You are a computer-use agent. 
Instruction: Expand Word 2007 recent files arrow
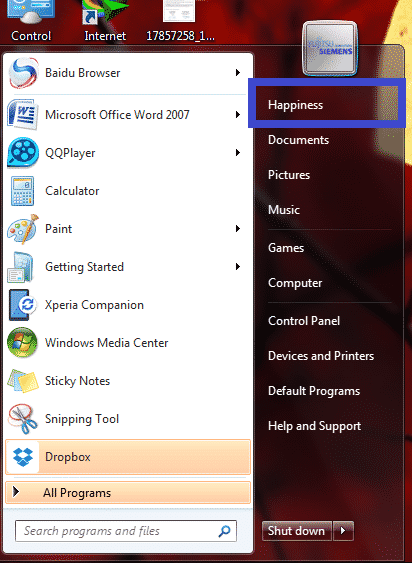(x=237, y=115)
